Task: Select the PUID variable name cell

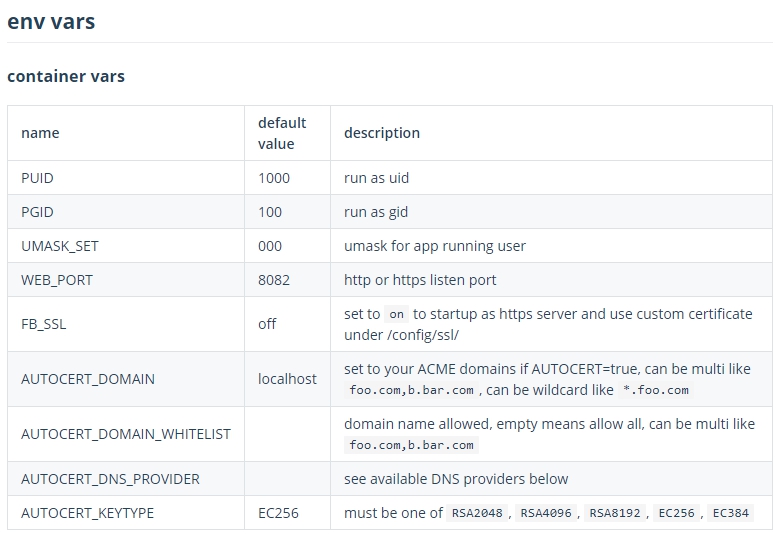Action: click(x=37, y=178)
